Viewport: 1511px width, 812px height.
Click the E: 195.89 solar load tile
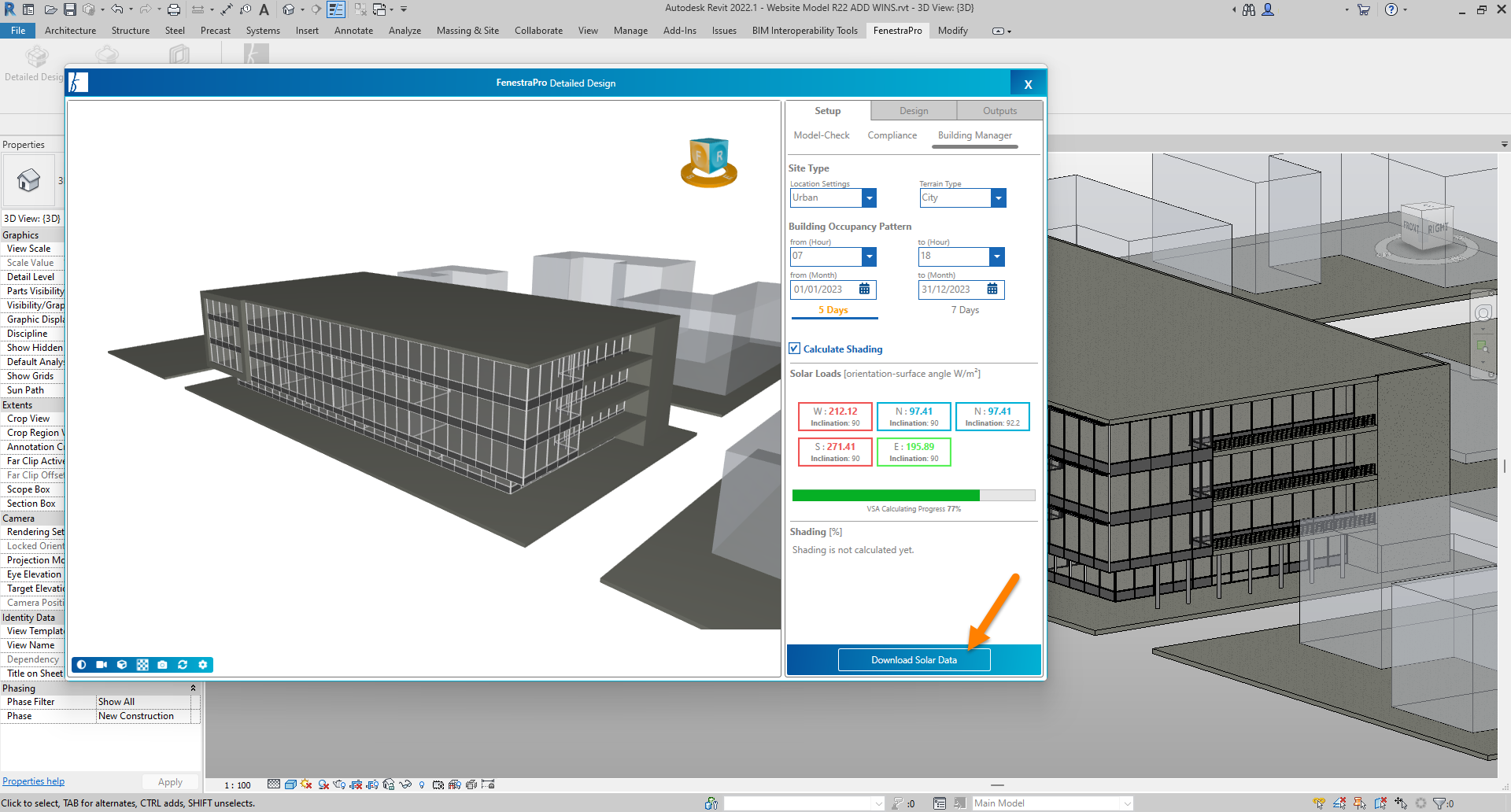[x=914, y=452]
